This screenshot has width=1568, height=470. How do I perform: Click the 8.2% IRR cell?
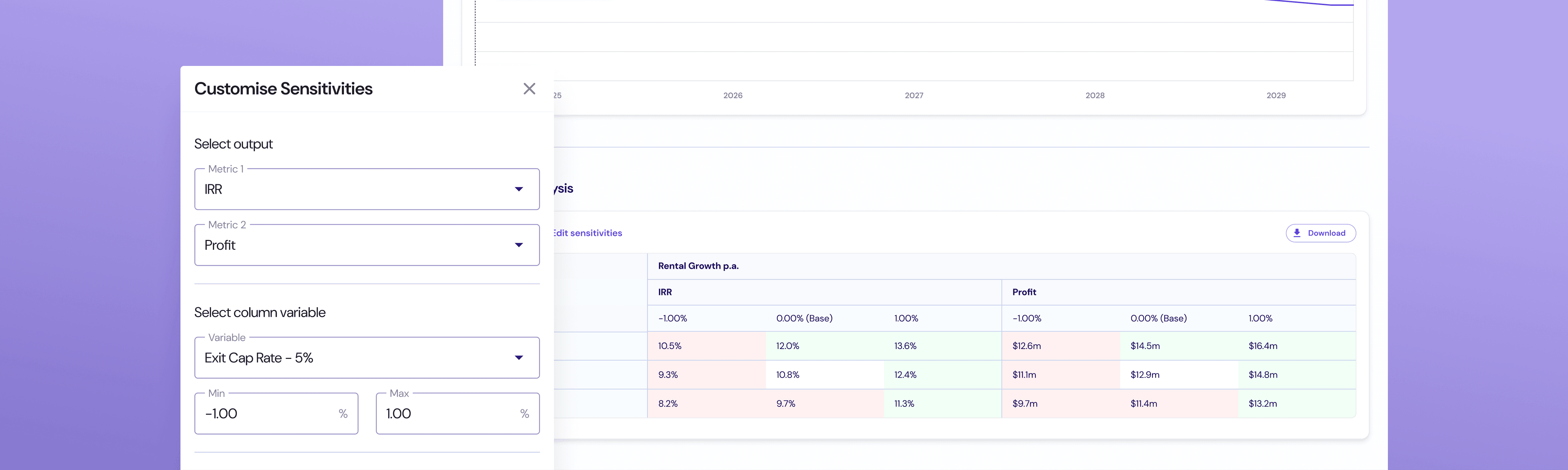point(668,404)
